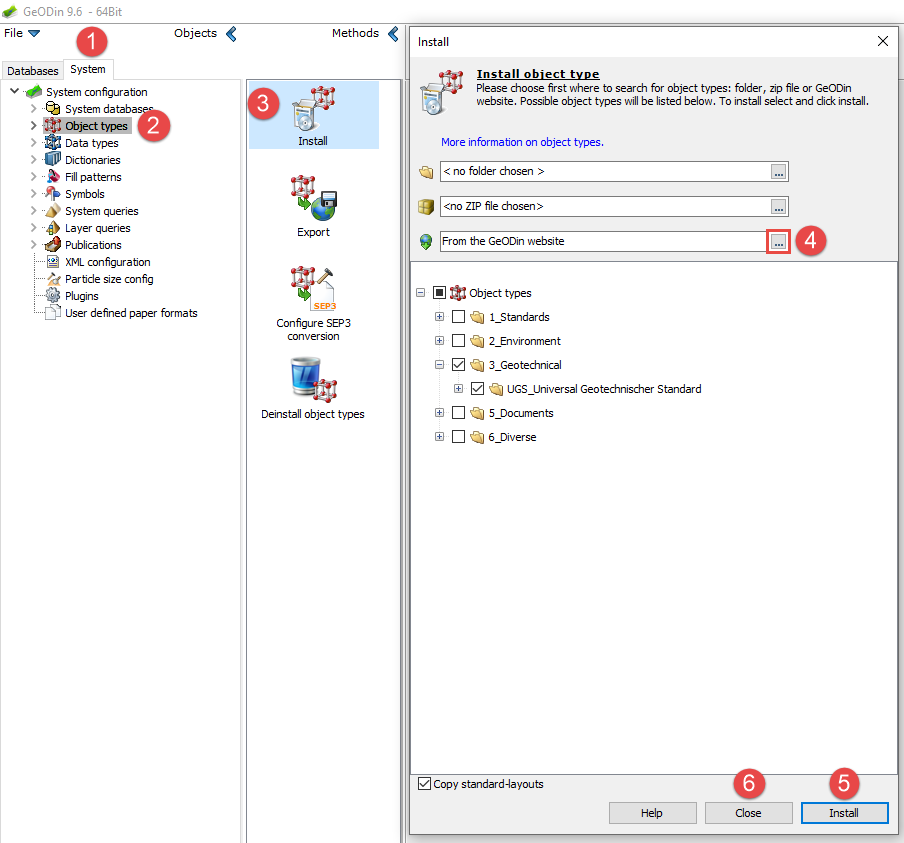The image size is (904, 843).
Task: Enable the 1_Standards checkbox
Action: click(459, 317)
